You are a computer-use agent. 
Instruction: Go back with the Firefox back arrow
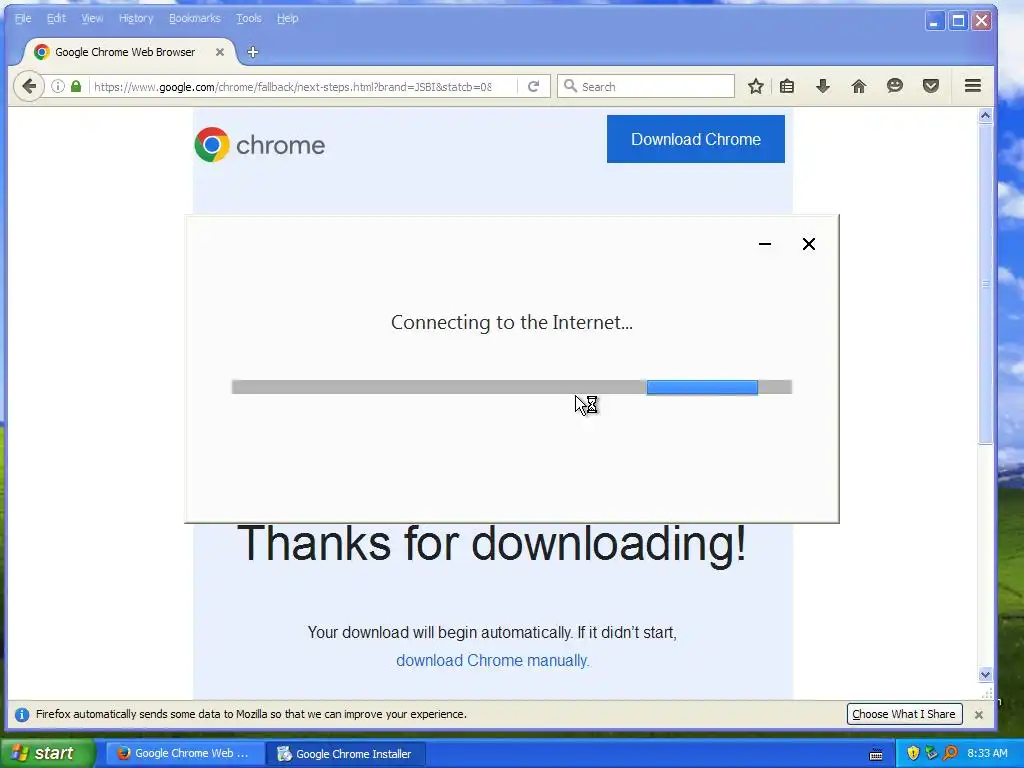click(29, 86)
